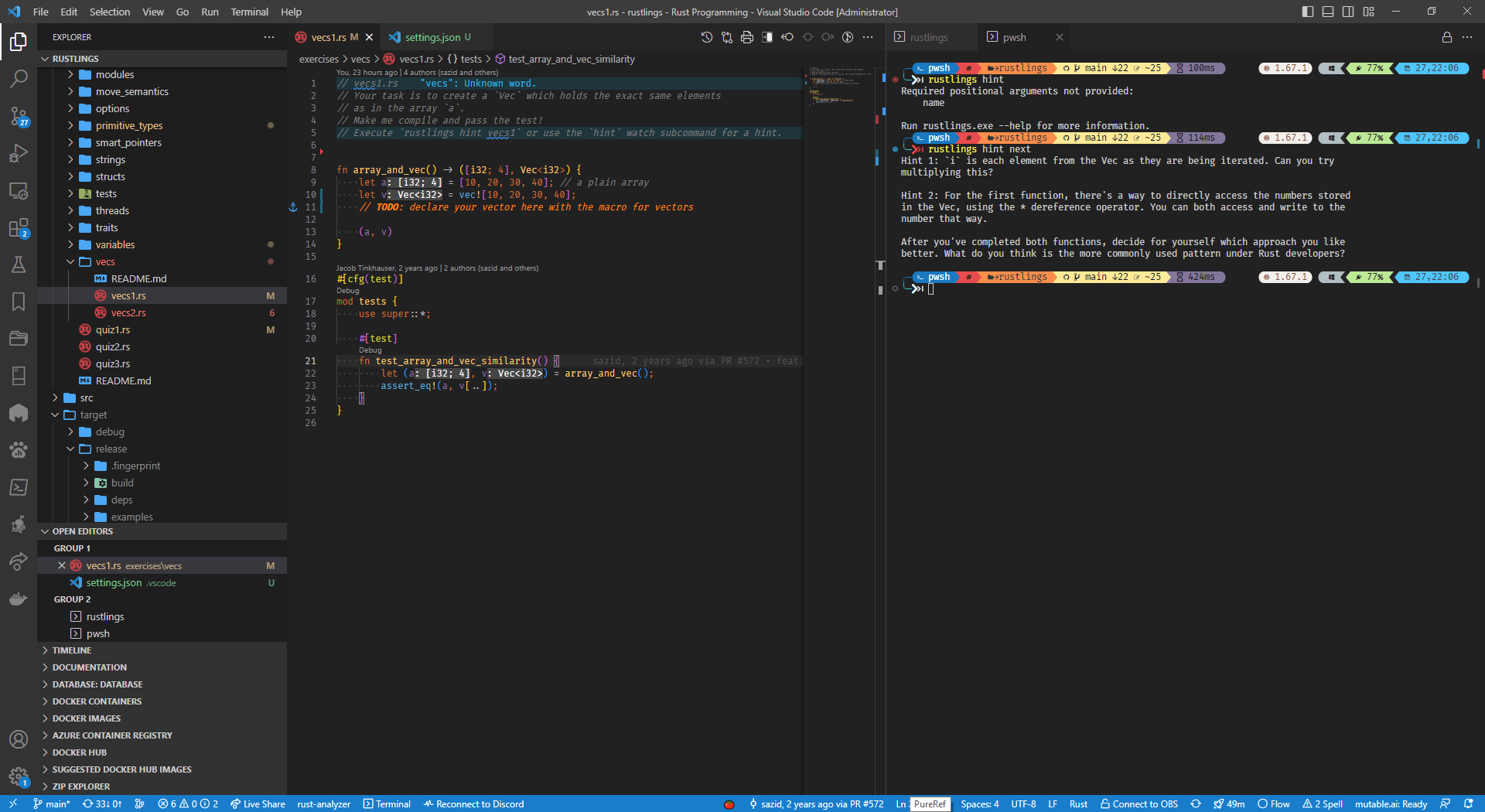
Task: Click Reconnect to Discord in status bar
Action: [473, 804]
